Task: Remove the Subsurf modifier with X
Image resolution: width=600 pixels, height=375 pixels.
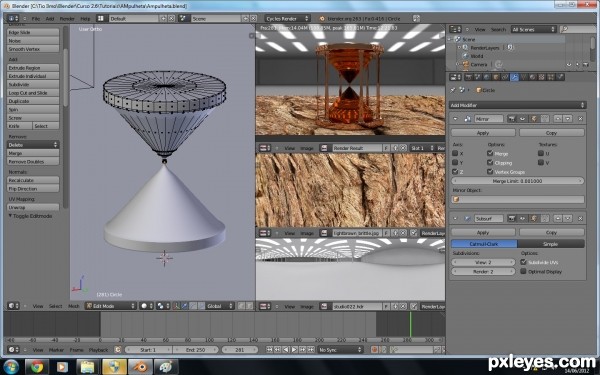Action: [580, 218]
